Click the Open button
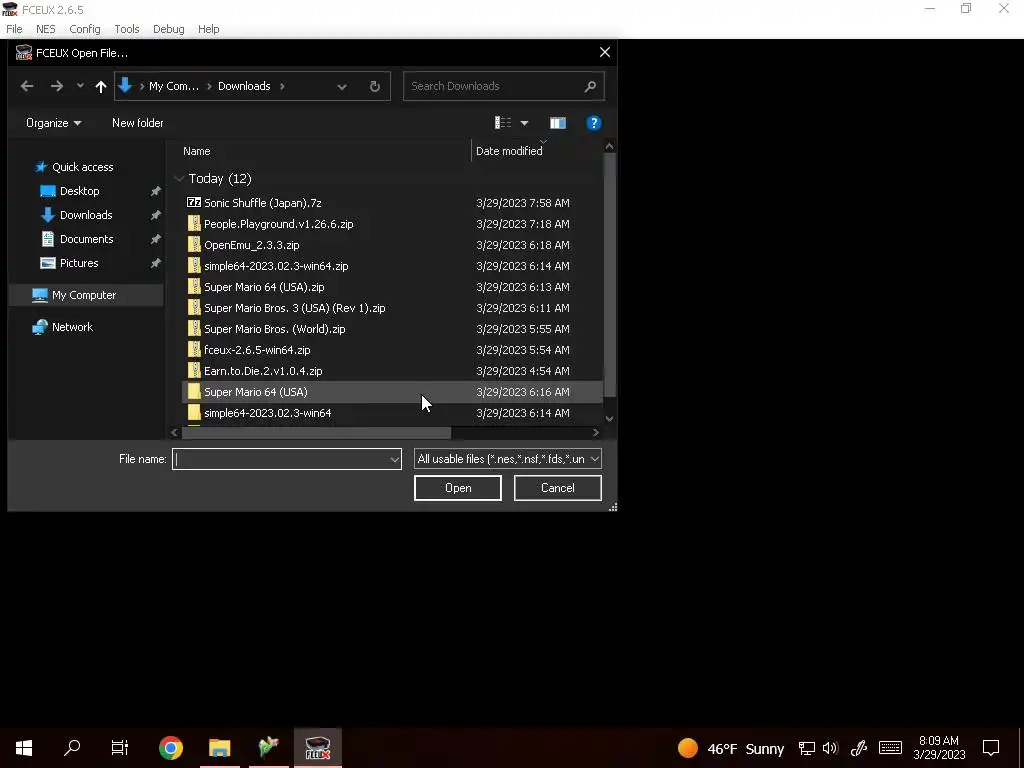This screenshot has width=1024, height=768. tap(458, 488)
